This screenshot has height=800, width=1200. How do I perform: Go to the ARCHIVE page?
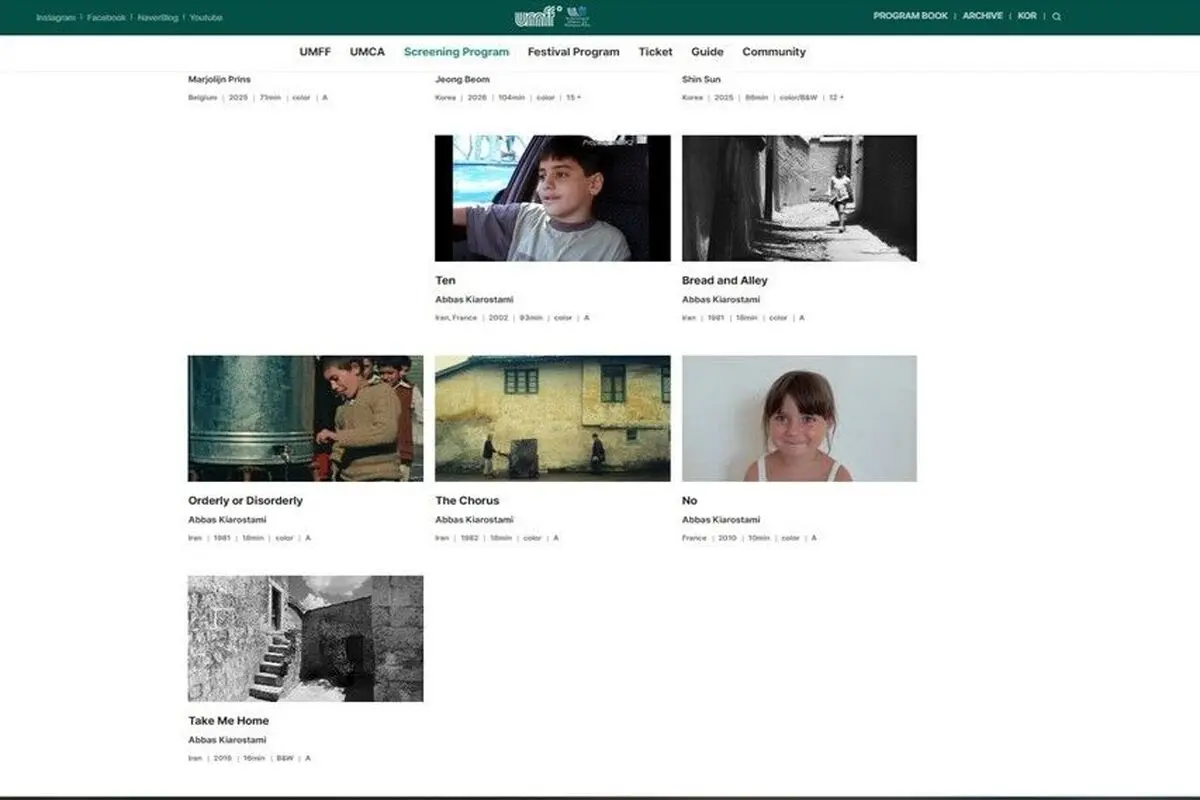coord(985,17)
